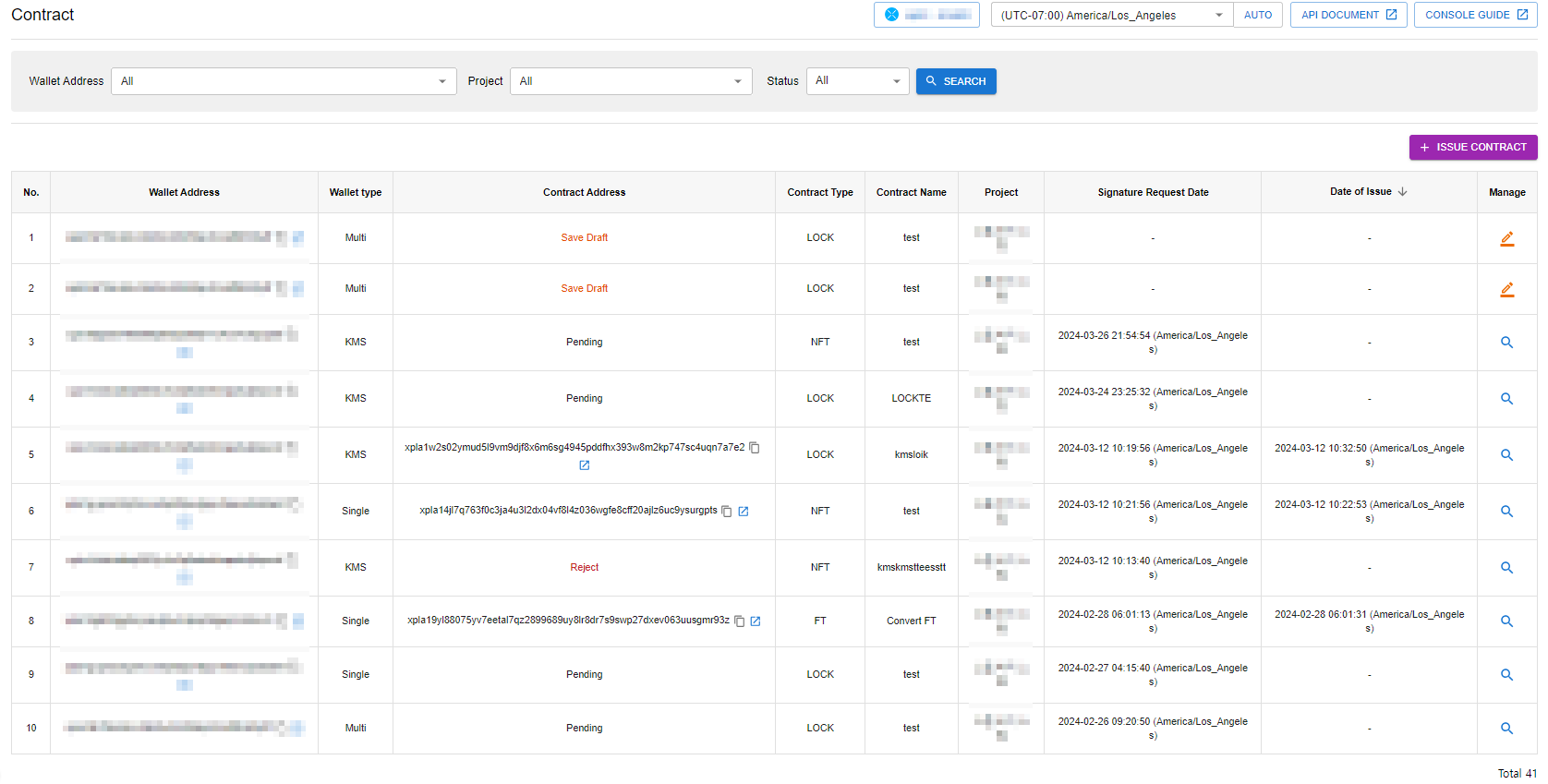The image size is (1548, 784).
Task: Click the AUTO timezone button
Action: (1258, 15)
